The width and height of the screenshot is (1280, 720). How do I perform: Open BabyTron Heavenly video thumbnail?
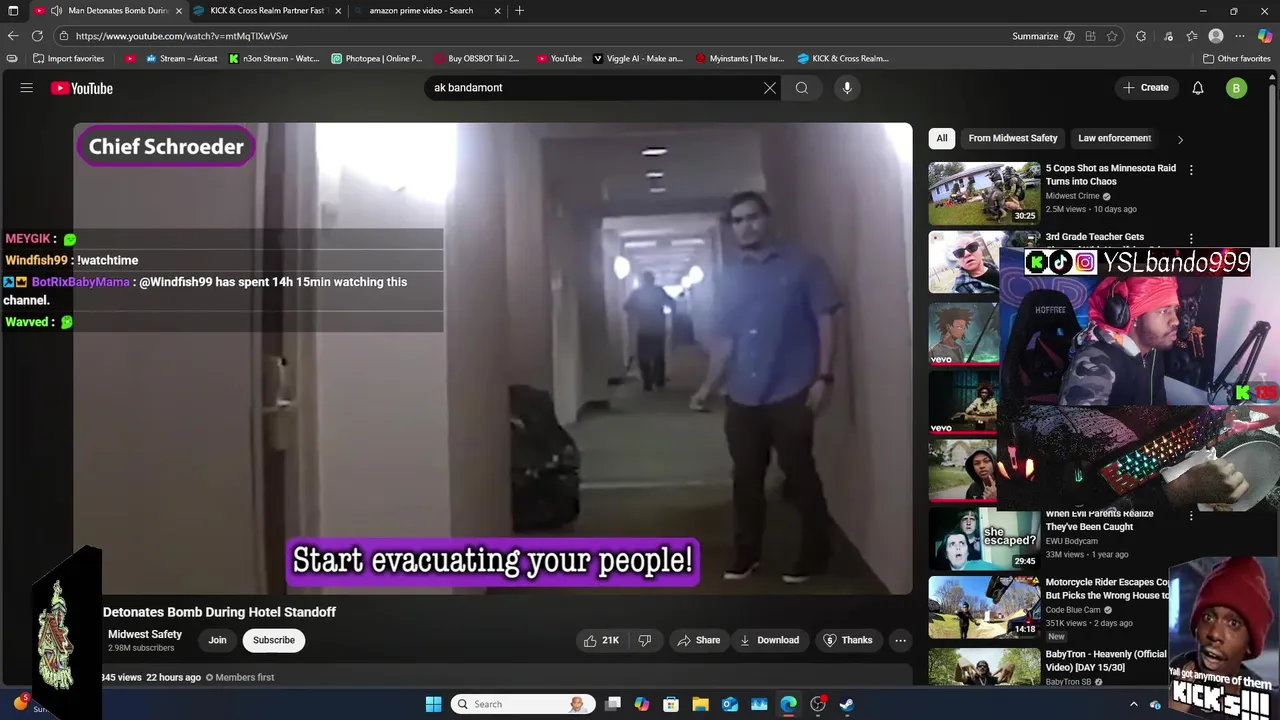(984, 667)
